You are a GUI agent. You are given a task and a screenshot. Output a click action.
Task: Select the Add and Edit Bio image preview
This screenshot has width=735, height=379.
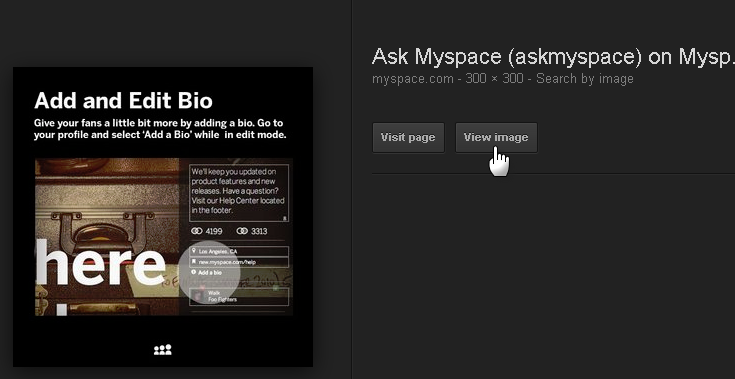coord(163,216)
